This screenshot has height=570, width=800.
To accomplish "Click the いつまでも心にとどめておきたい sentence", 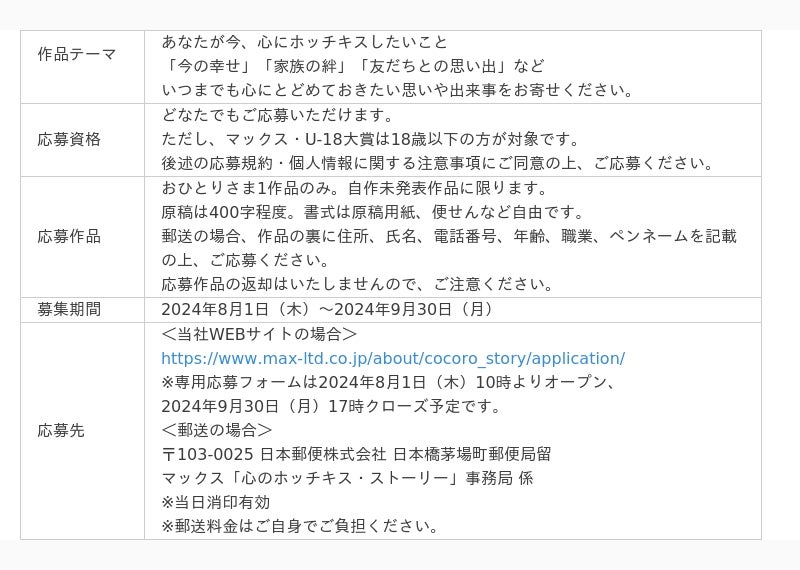I will click(x=397, y=90).
